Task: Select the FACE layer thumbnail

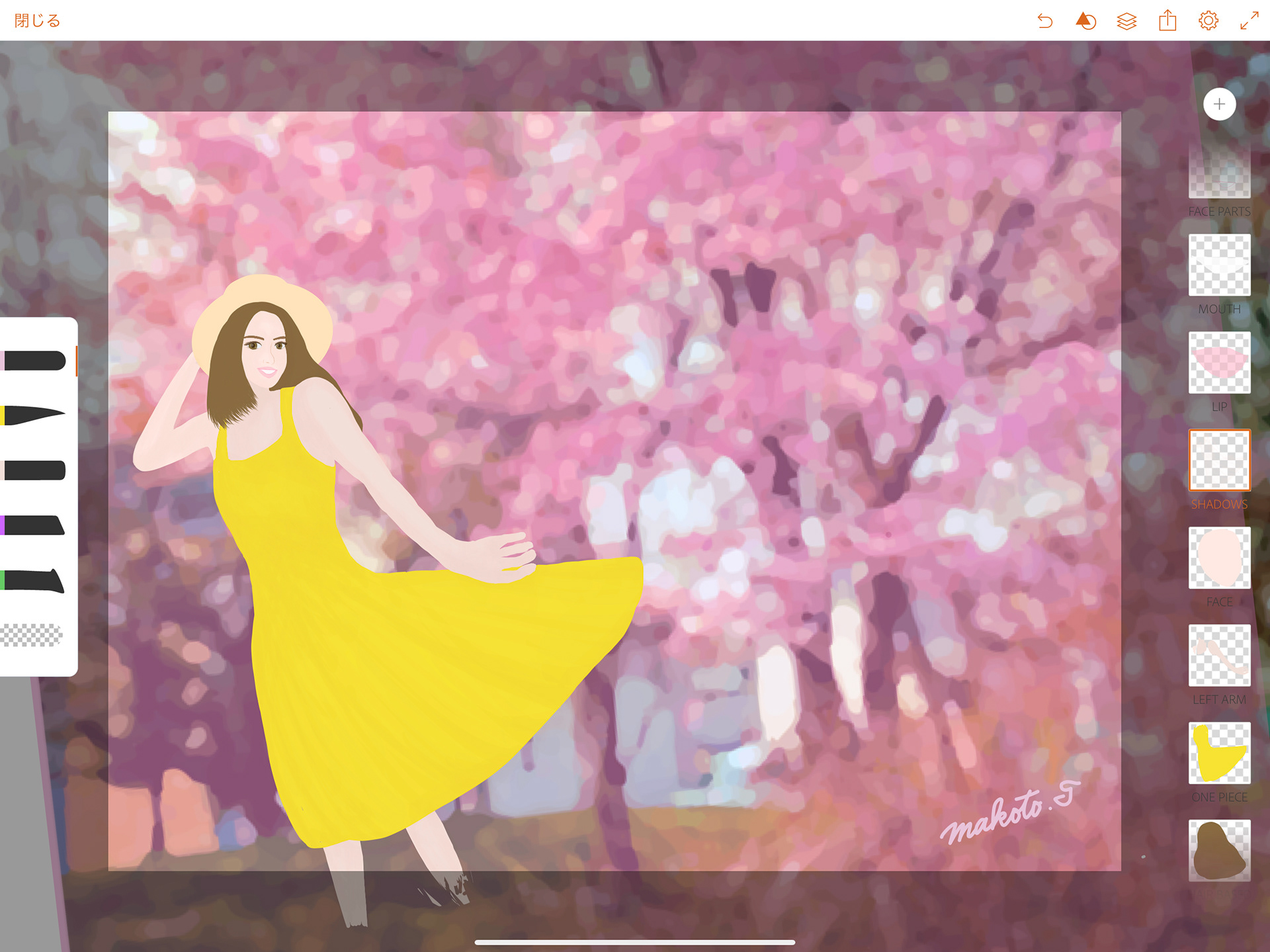Action: pyautogui.click(x=1219, y=558)
